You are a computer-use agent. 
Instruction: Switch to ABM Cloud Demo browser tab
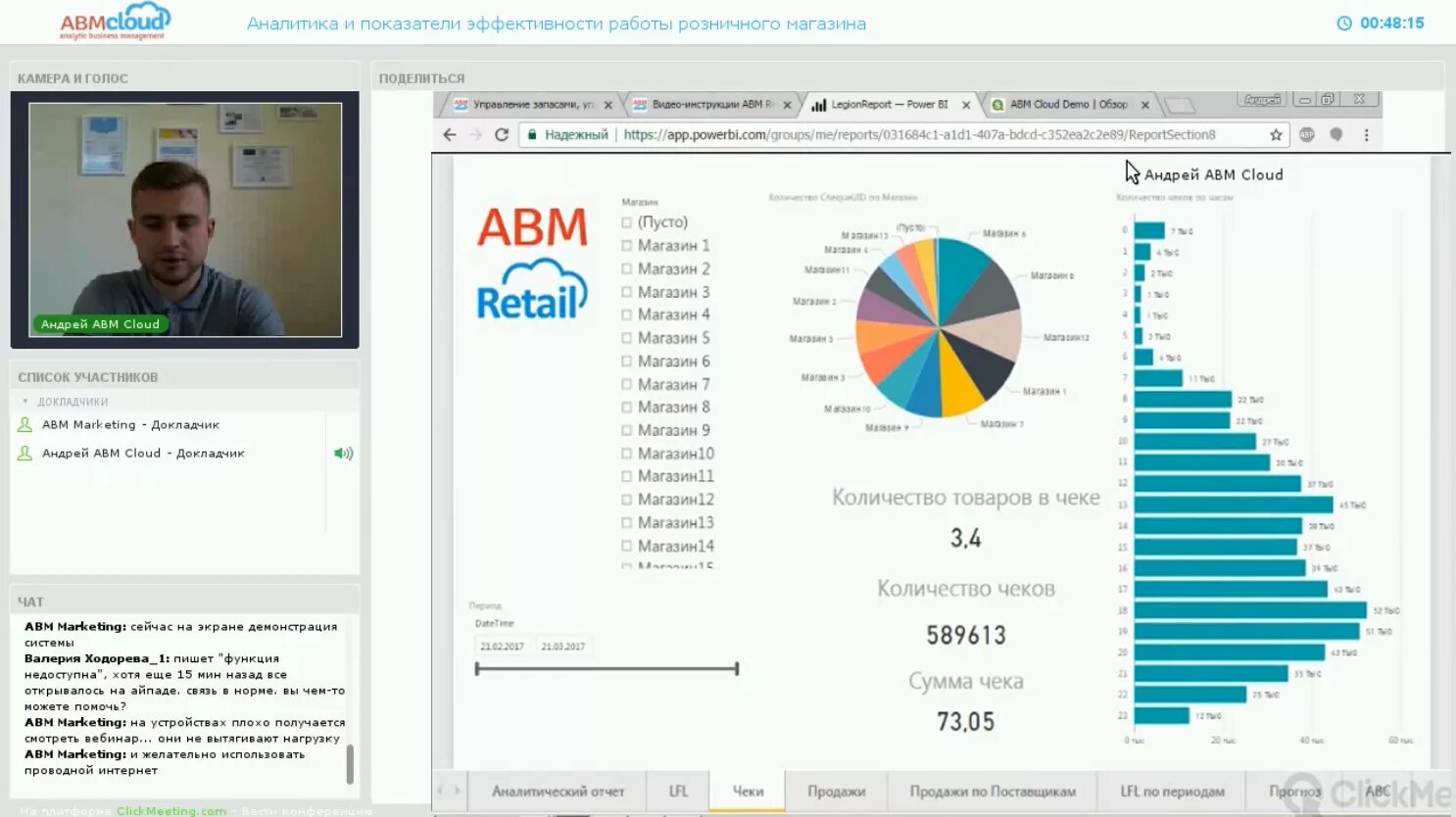pos(1068,105)
